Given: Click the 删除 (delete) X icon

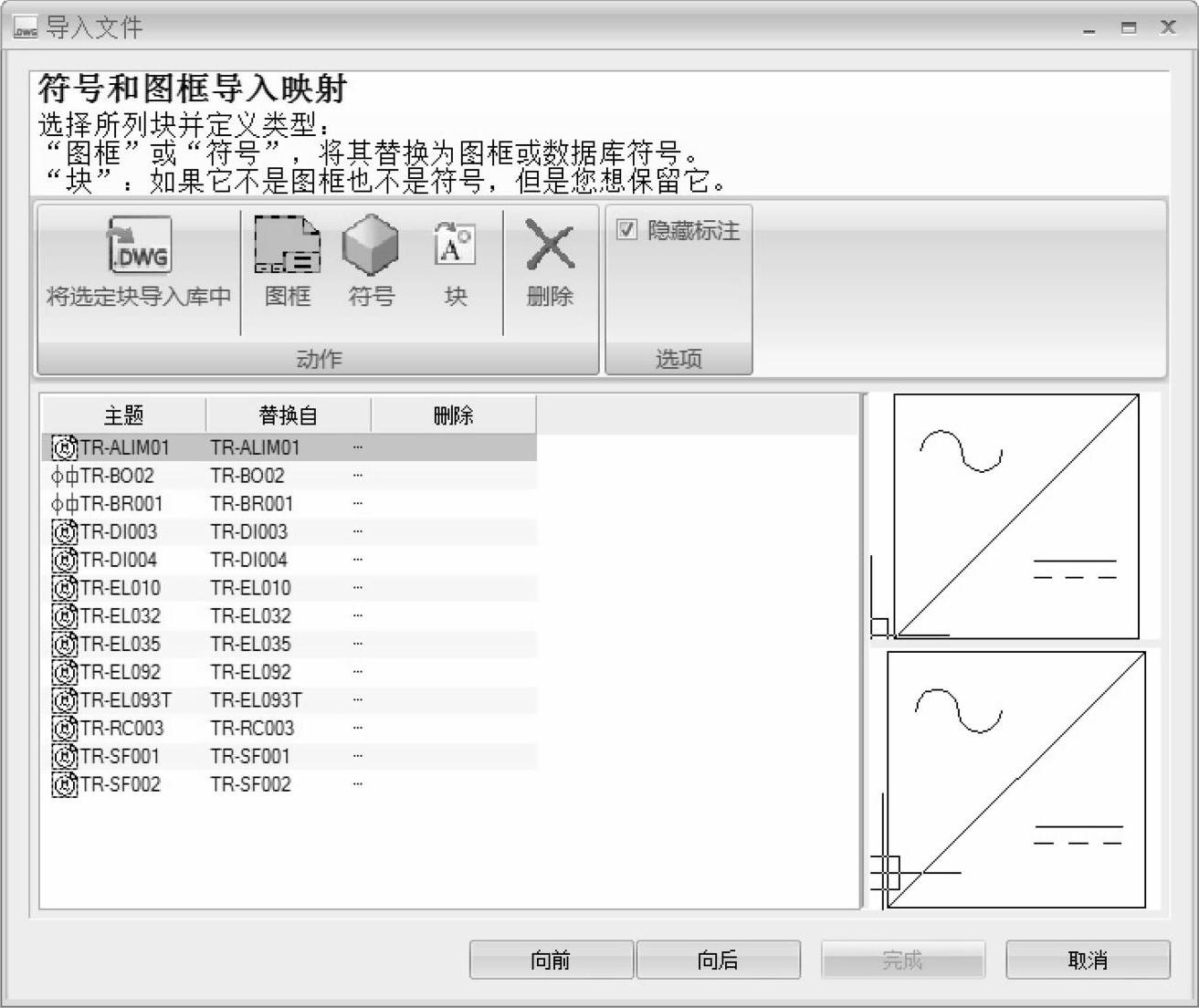Looking at the screenshot, I should tap(550, 247).
